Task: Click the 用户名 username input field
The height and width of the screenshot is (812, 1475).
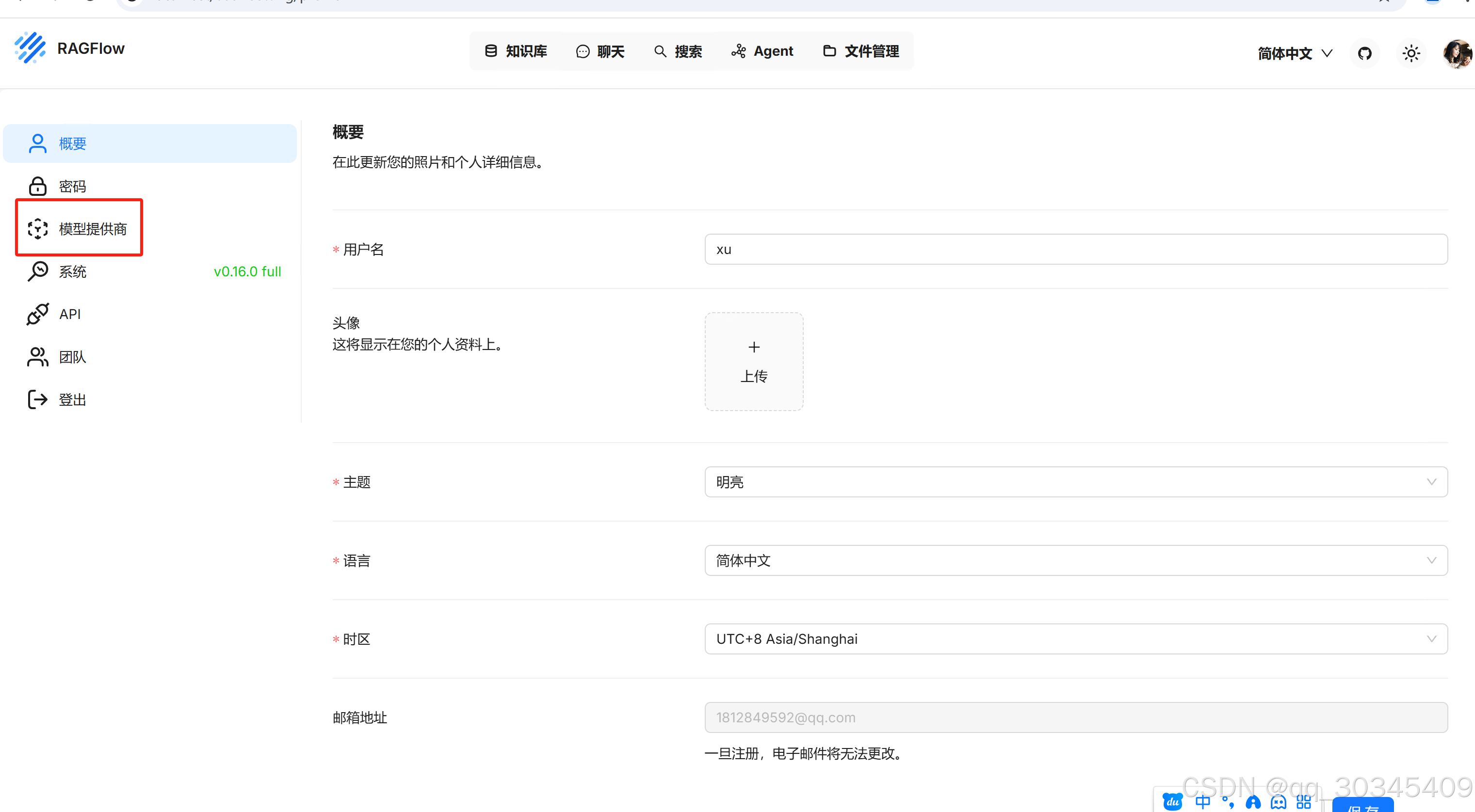Action: pos(1075,250)
